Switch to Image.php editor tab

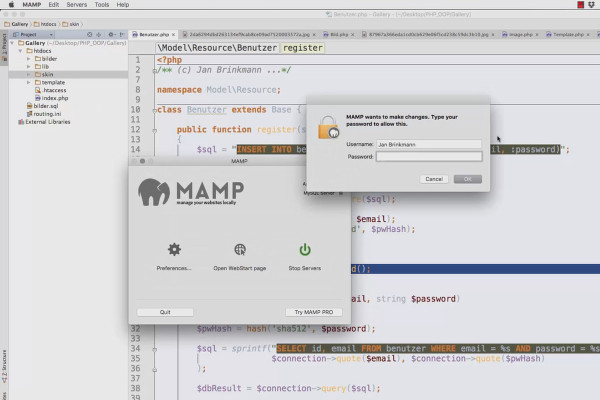518,34
